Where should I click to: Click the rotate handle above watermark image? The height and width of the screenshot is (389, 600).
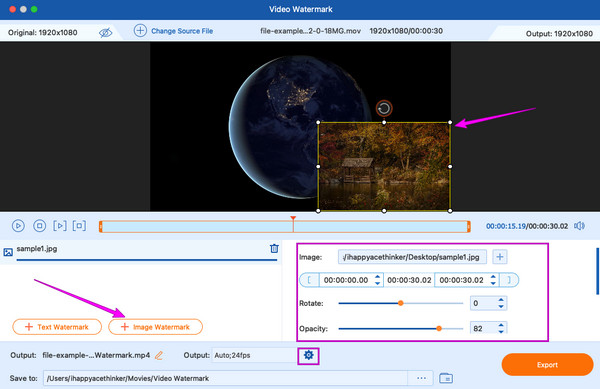point(384,109)
